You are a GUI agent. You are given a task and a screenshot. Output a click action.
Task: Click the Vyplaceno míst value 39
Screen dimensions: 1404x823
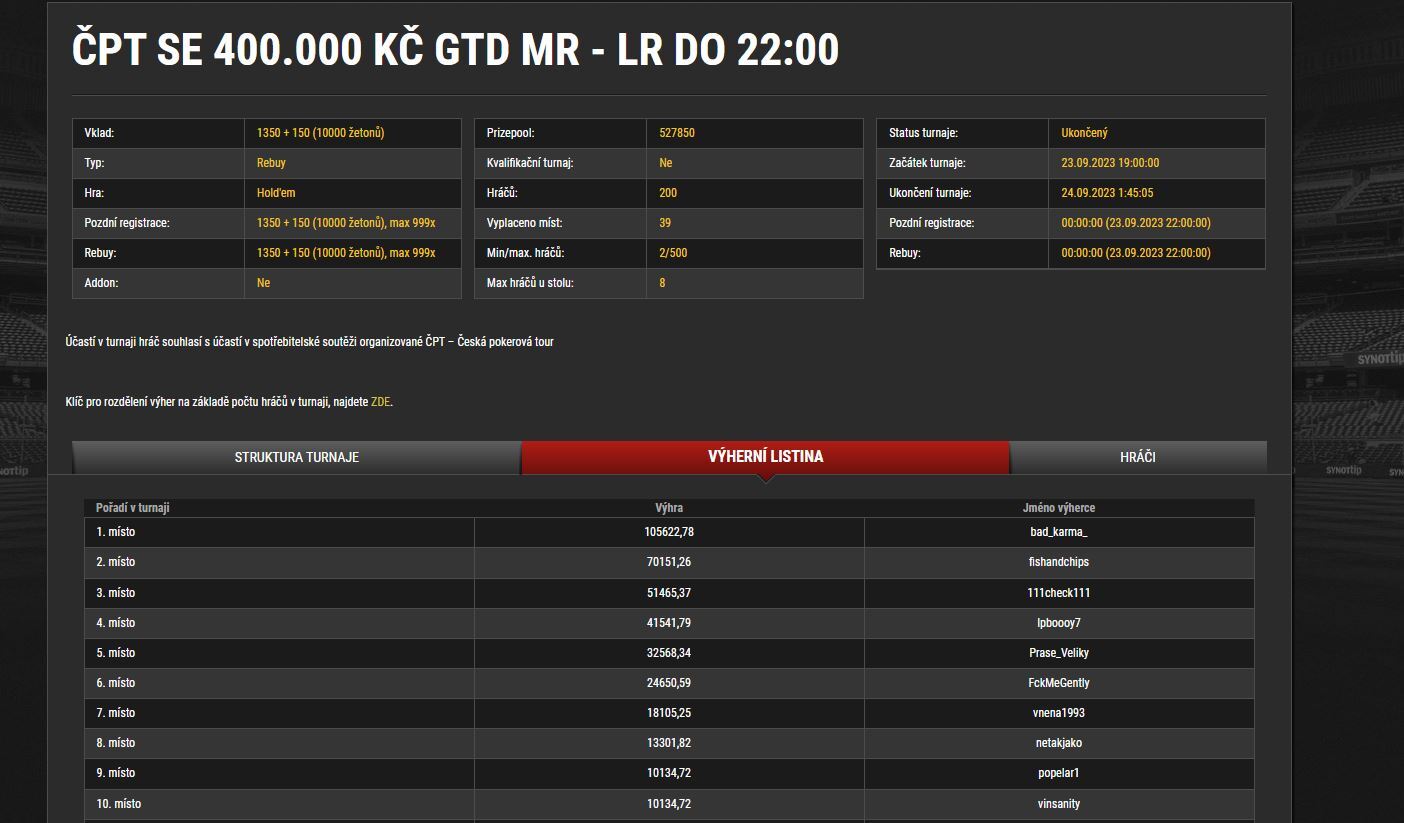coord(665,223)
